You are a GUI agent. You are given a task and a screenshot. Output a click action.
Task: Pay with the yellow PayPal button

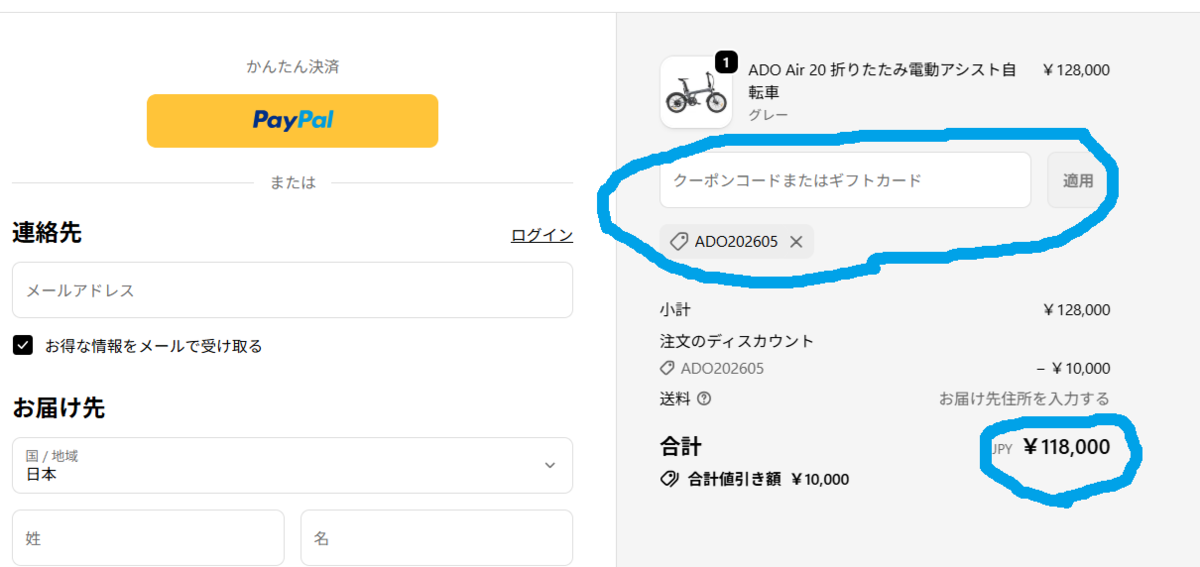(x=292, y=121)
